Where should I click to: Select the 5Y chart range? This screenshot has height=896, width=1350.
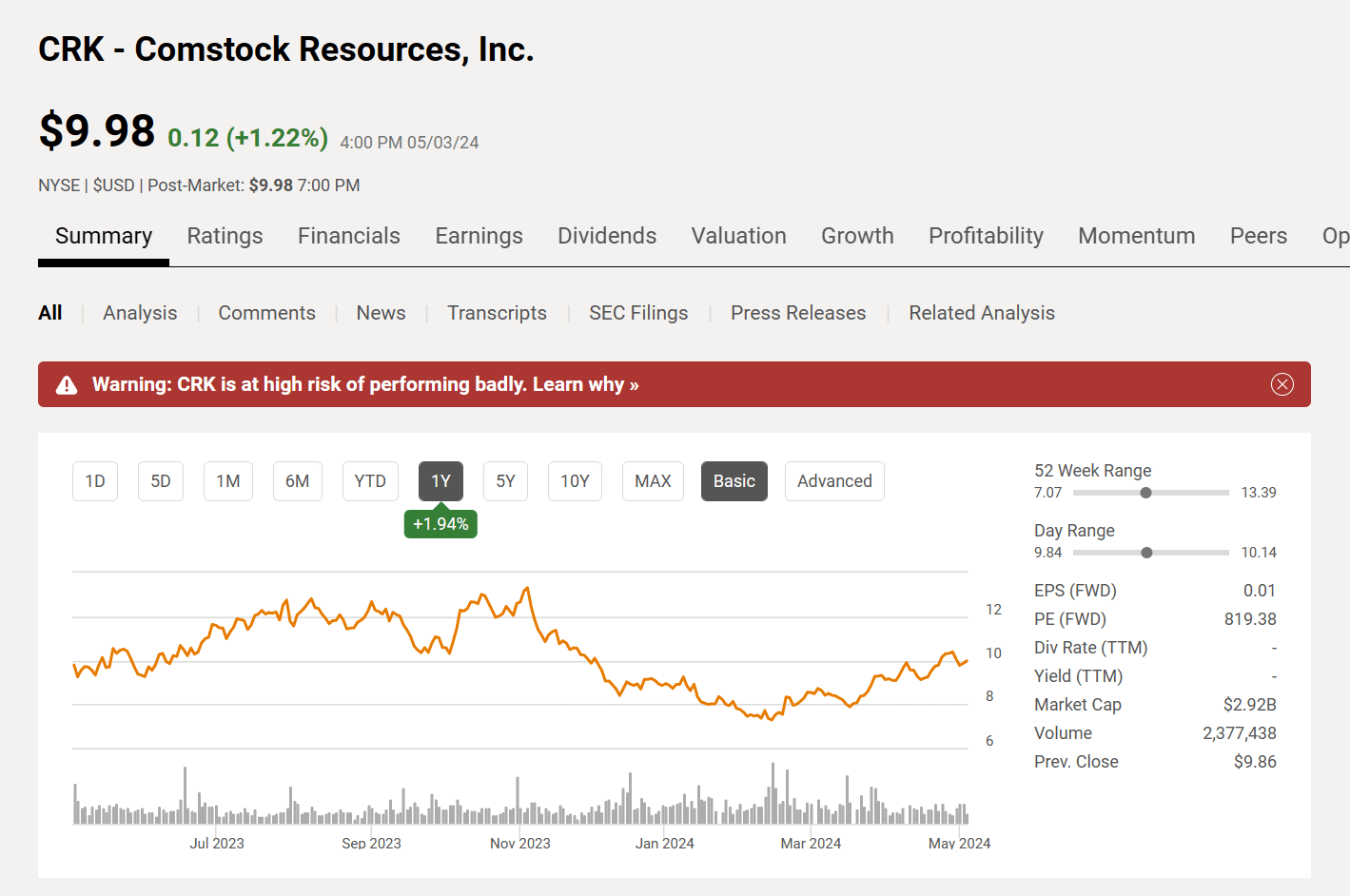point(505,481)
